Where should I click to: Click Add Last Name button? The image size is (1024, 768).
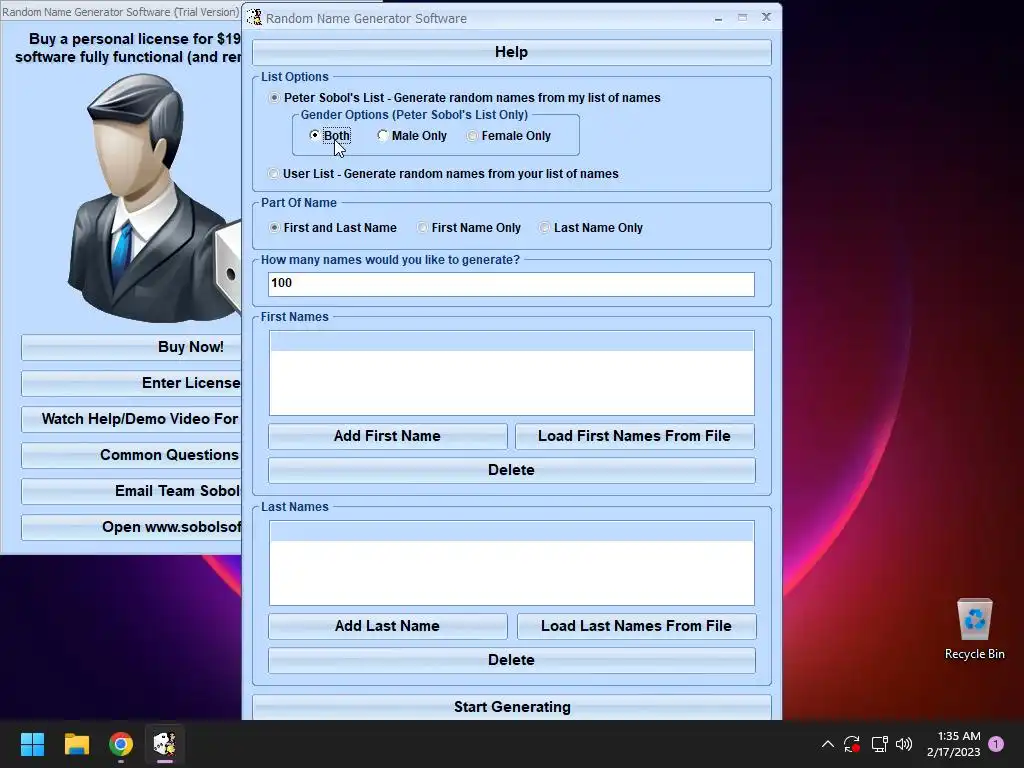pyautogui.click(x=387, y=626)
